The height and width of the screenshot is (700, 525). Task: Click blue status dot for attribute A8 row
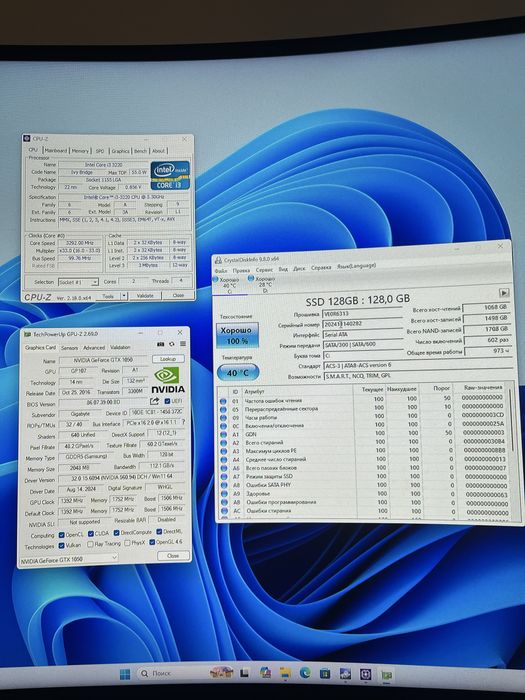pos(224,485)
